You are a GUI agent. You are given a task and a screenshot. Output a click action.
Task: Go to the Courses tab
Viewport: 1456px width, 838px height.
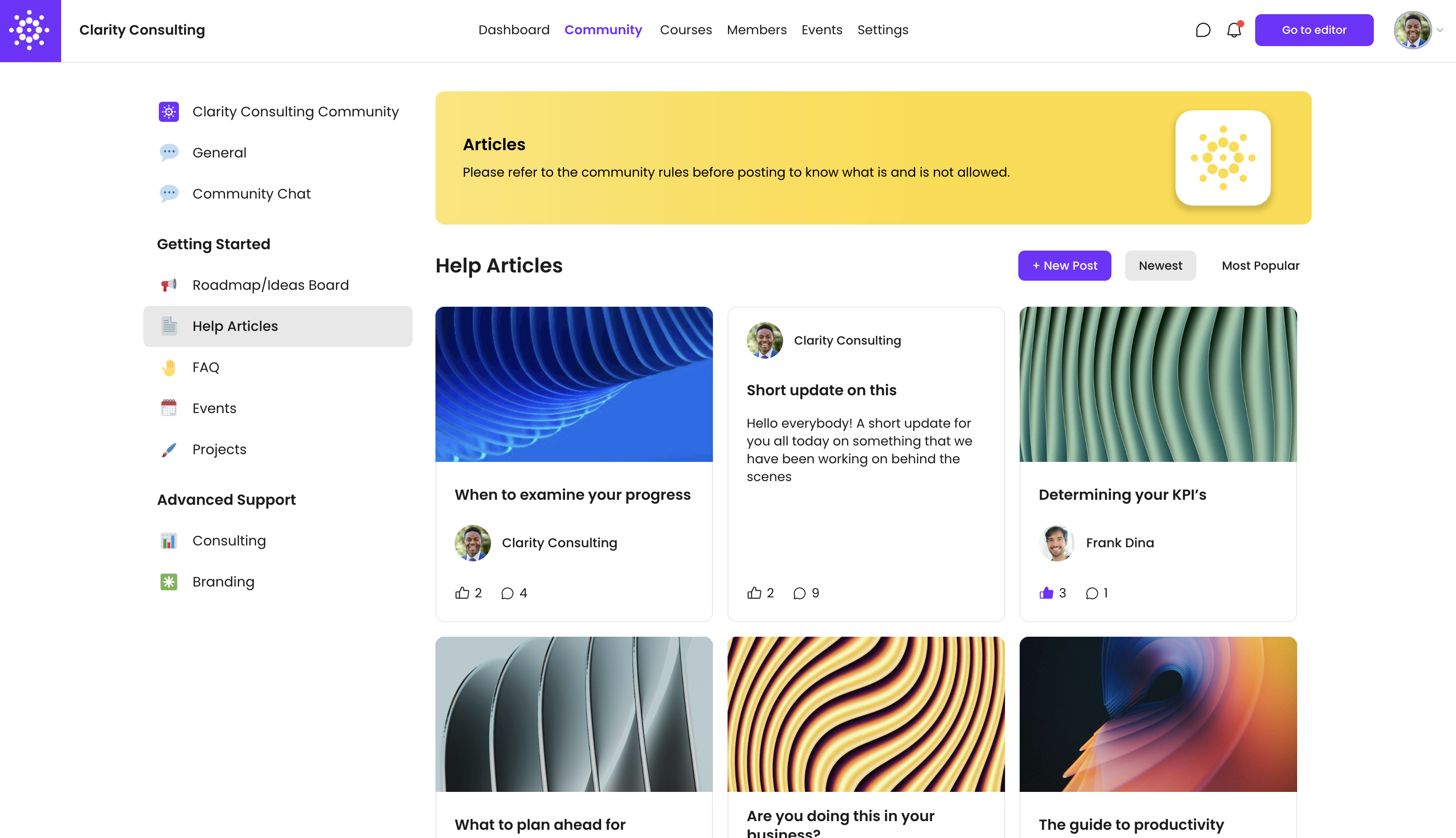(x=685, y=30)
